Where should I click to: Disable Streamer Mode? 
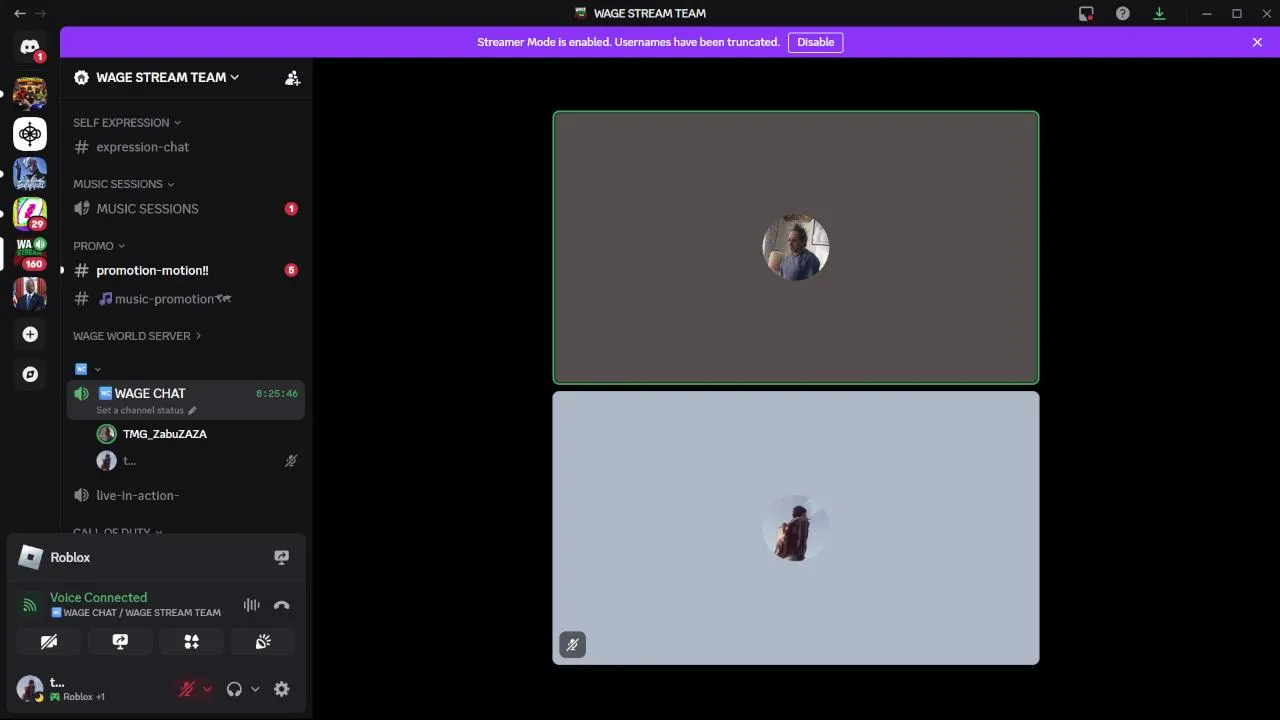coord(815,42)
